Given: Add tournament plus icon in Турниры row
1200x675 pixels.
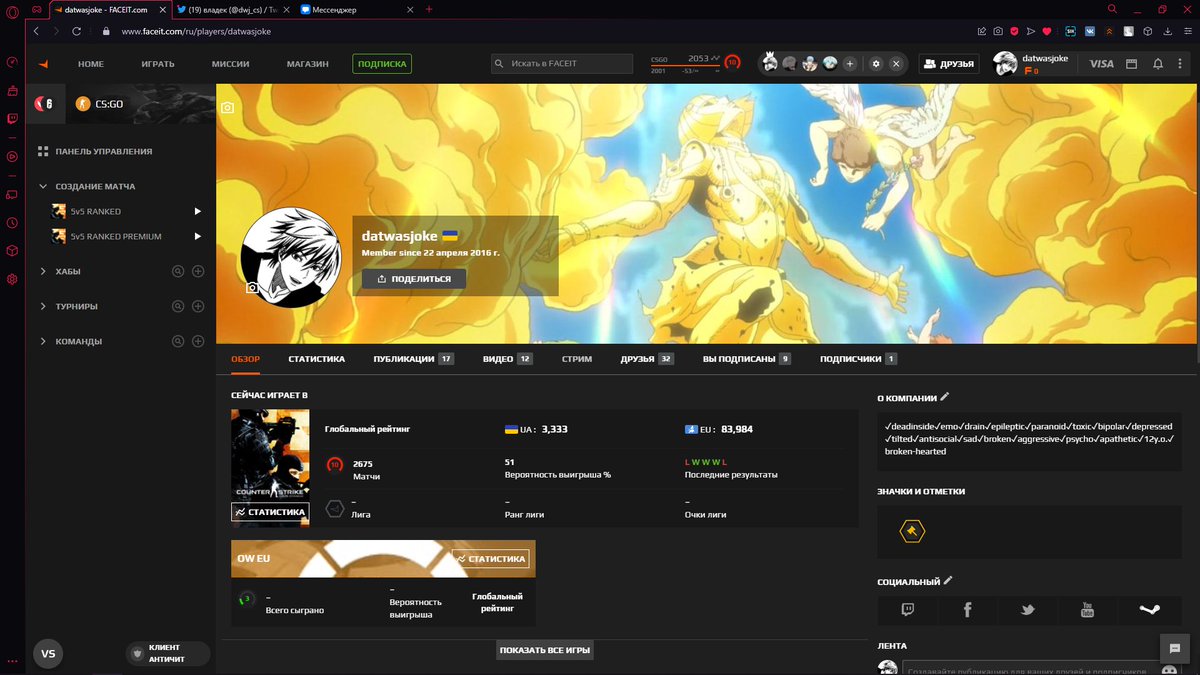Looking at the screenshot, I should (x=198, y=306).
